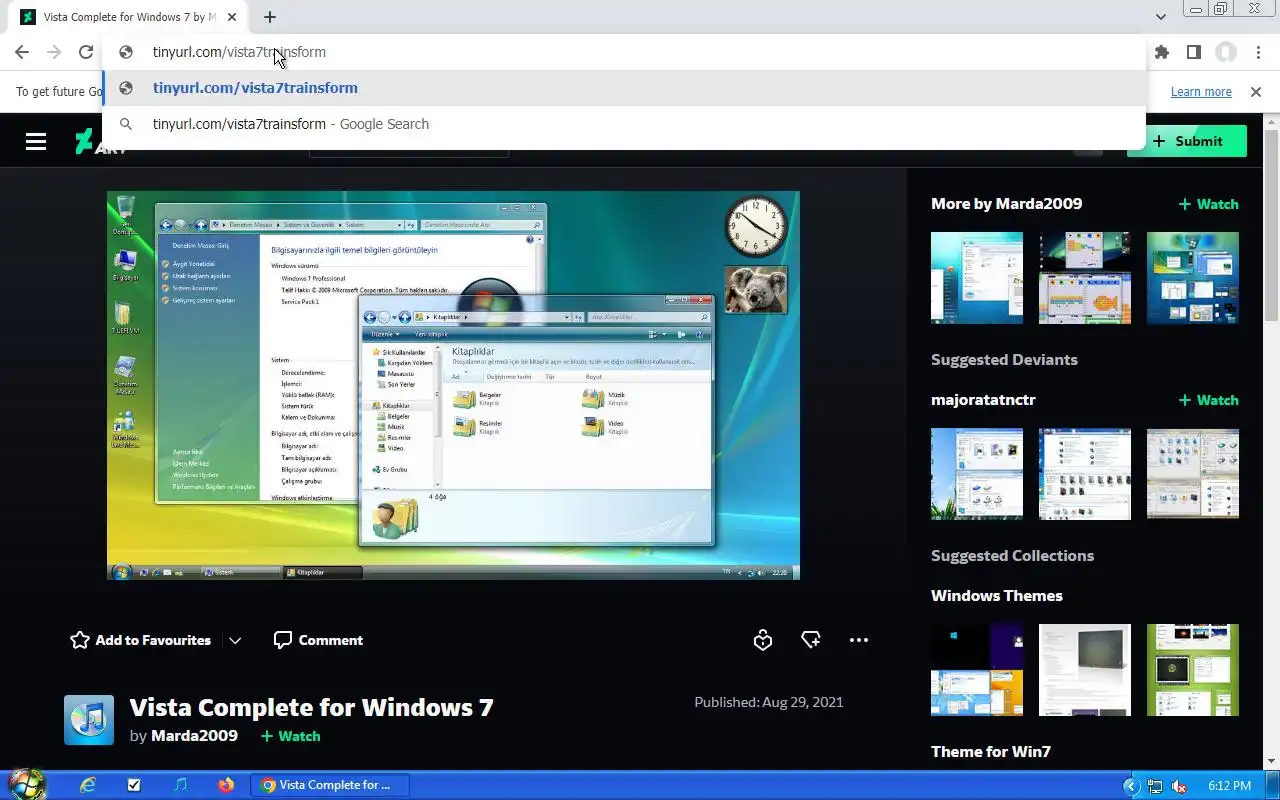Open a new browser tab
1280x800 pixels.
[x=270, y=17]
